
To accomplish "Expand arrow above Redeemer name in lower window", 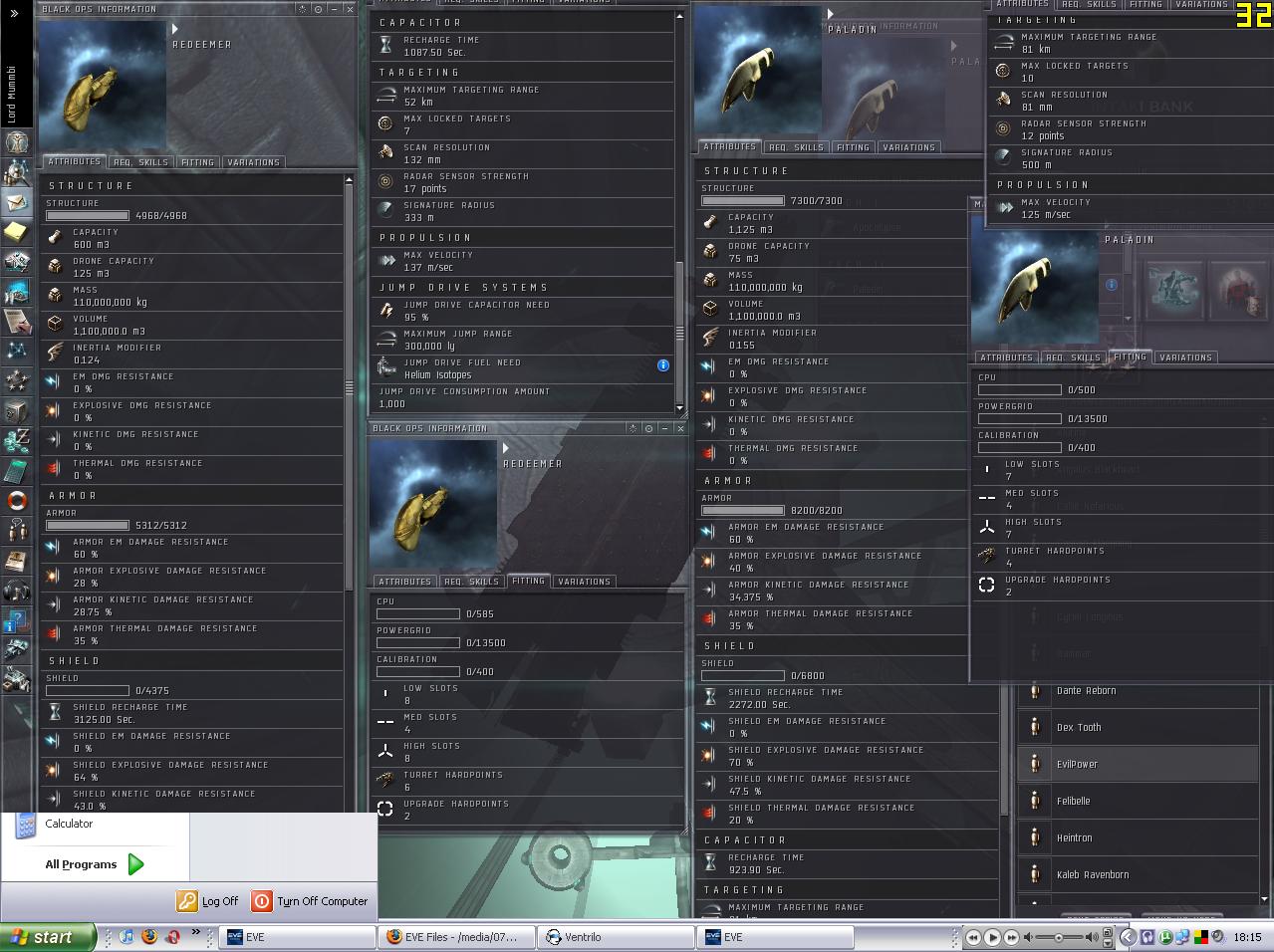I will click(x=506, y=449).
